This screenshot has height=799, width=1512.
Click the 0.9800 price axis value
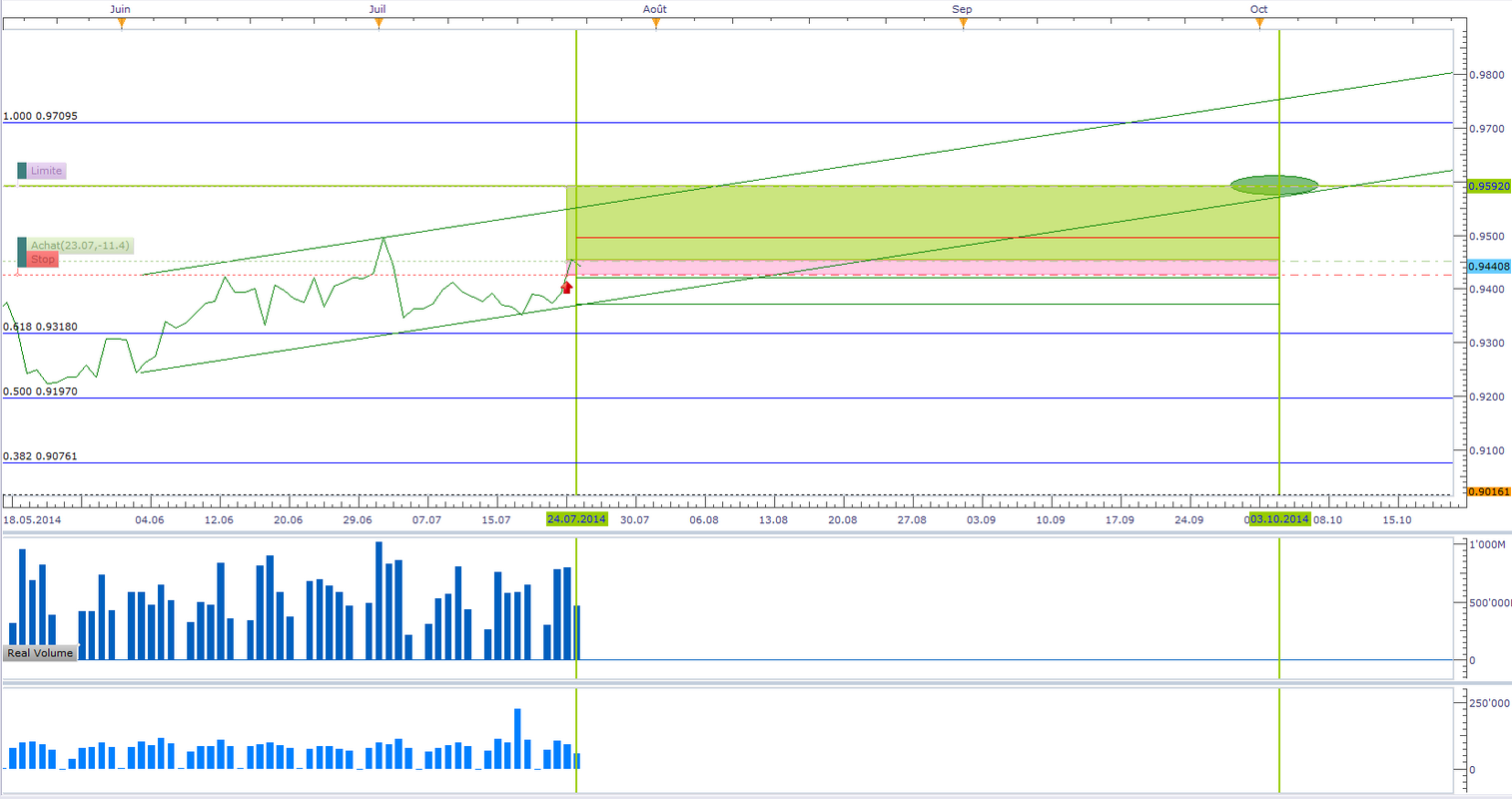(1486, 75)
